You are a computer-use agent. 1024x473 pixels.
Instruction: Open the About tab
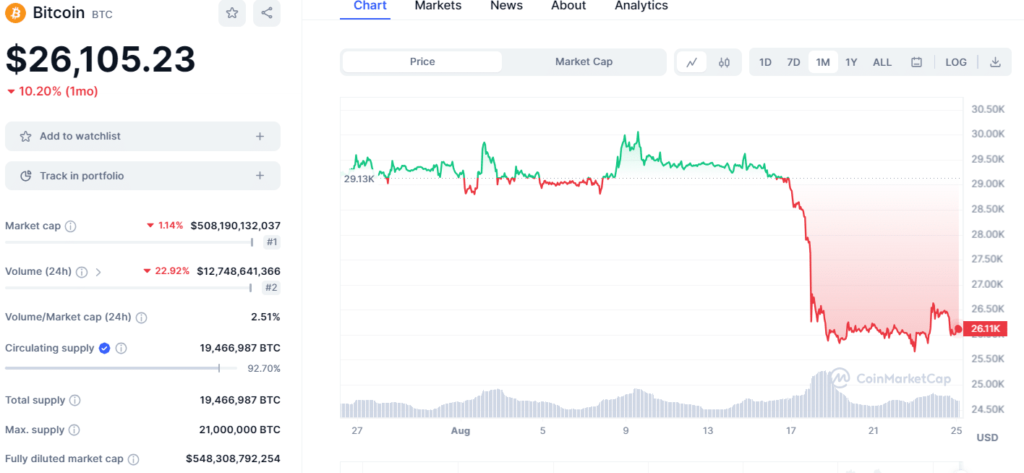coord(568,6)
